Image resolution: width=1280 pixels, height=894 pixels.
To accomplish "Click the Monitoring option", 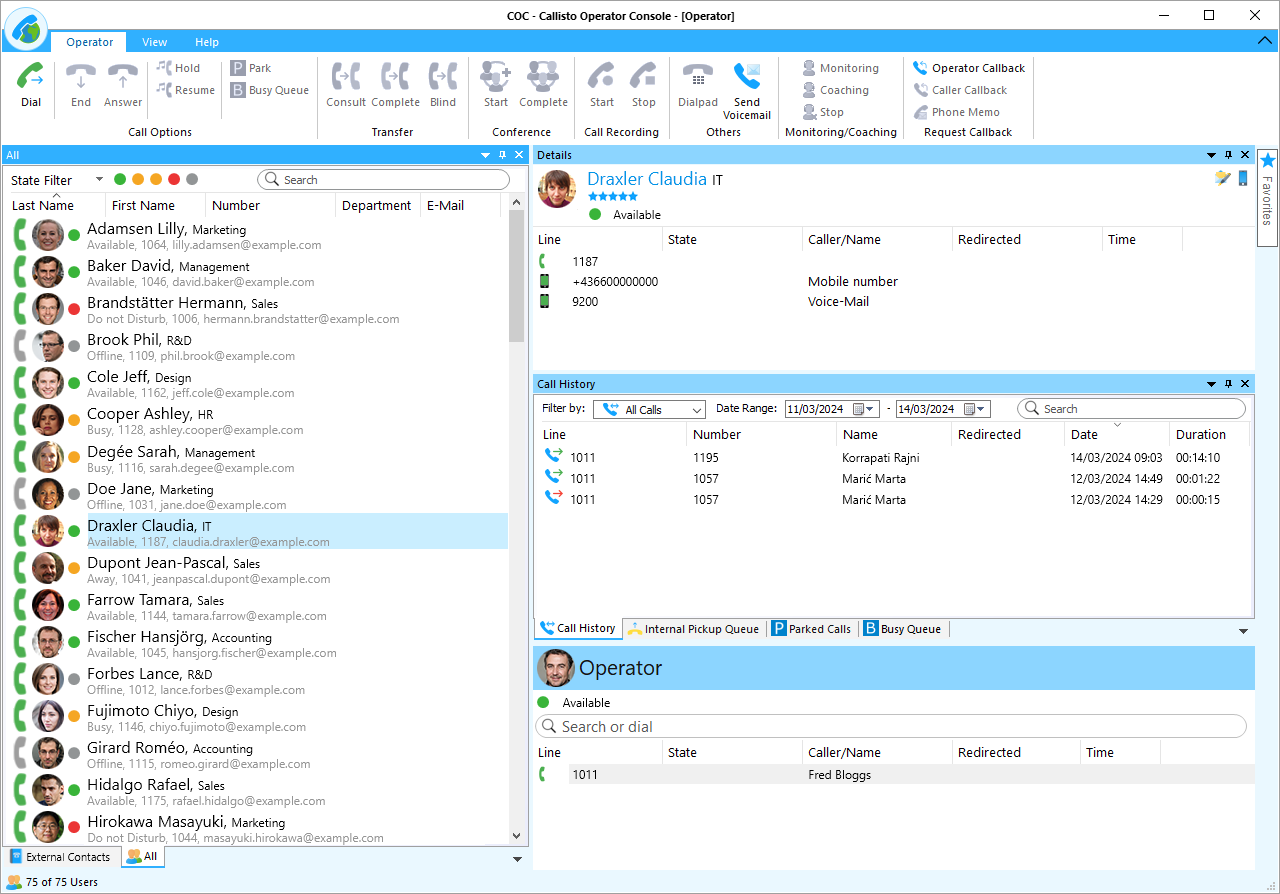I will coord(840,68).
